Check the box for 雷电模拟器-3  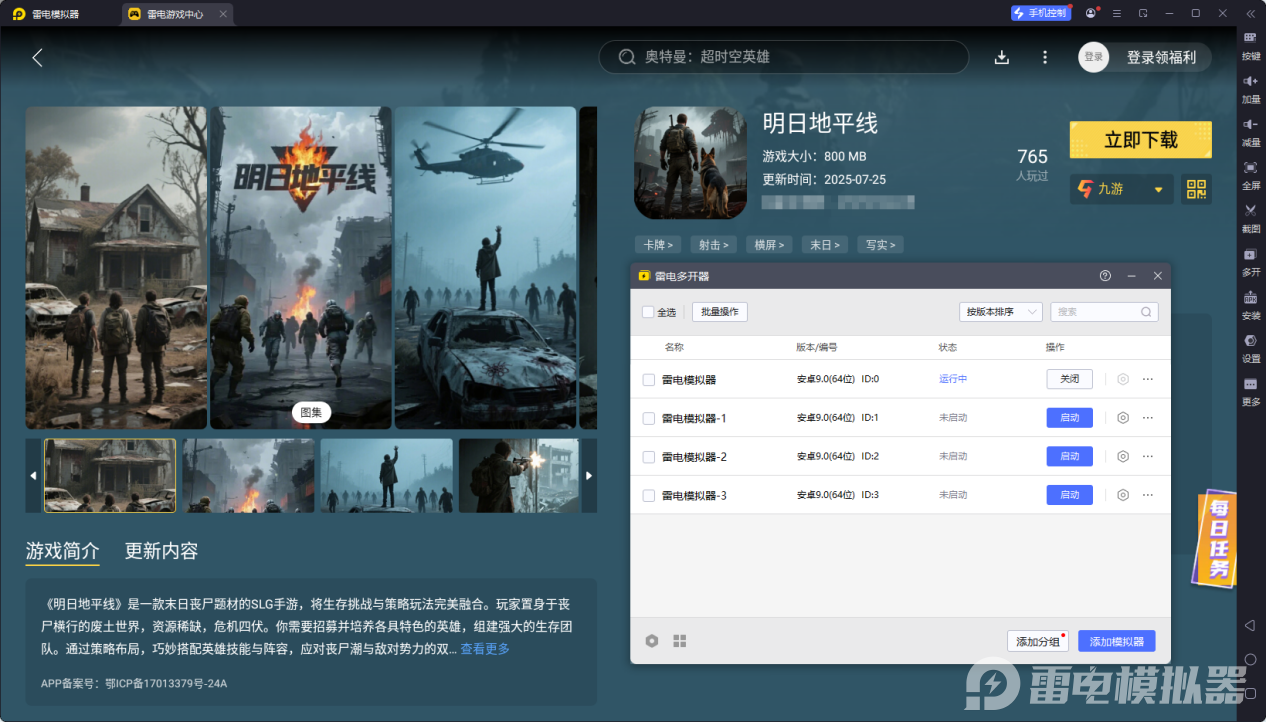649,495
